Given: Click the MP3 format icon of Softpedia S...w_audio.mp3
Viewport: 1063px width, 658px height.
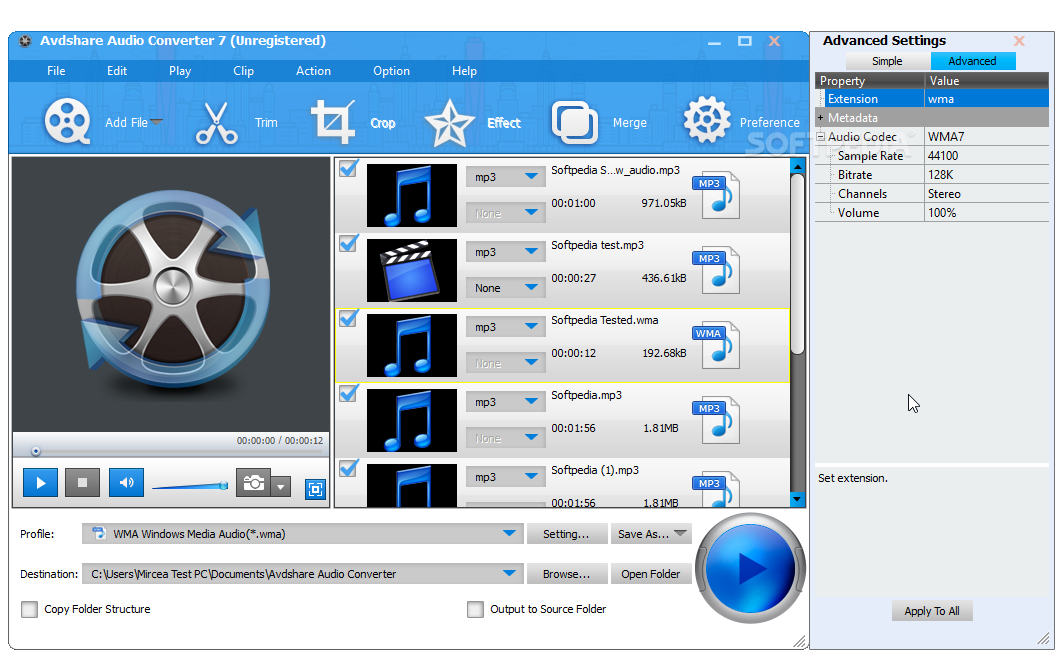Looking at the screenshot, I should pyautogui.click(x=716, y=196).
